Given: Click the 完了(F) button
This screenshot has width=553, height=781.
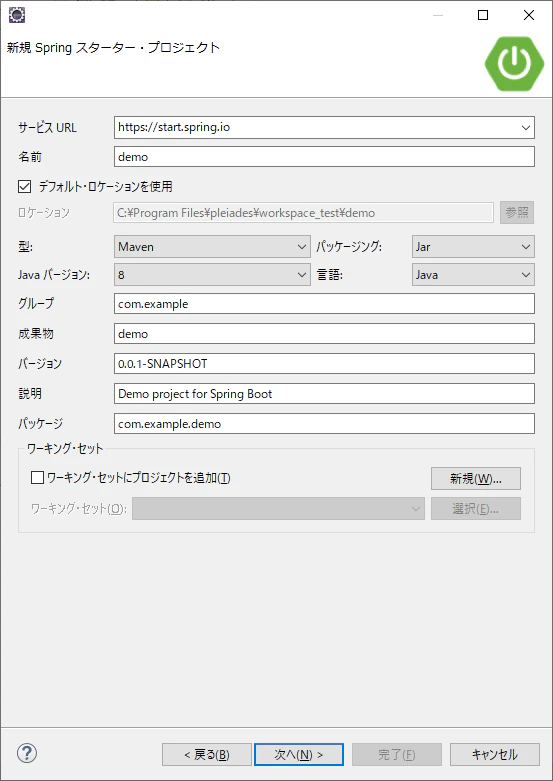Looking at the screenshot, I should [397, 755].
